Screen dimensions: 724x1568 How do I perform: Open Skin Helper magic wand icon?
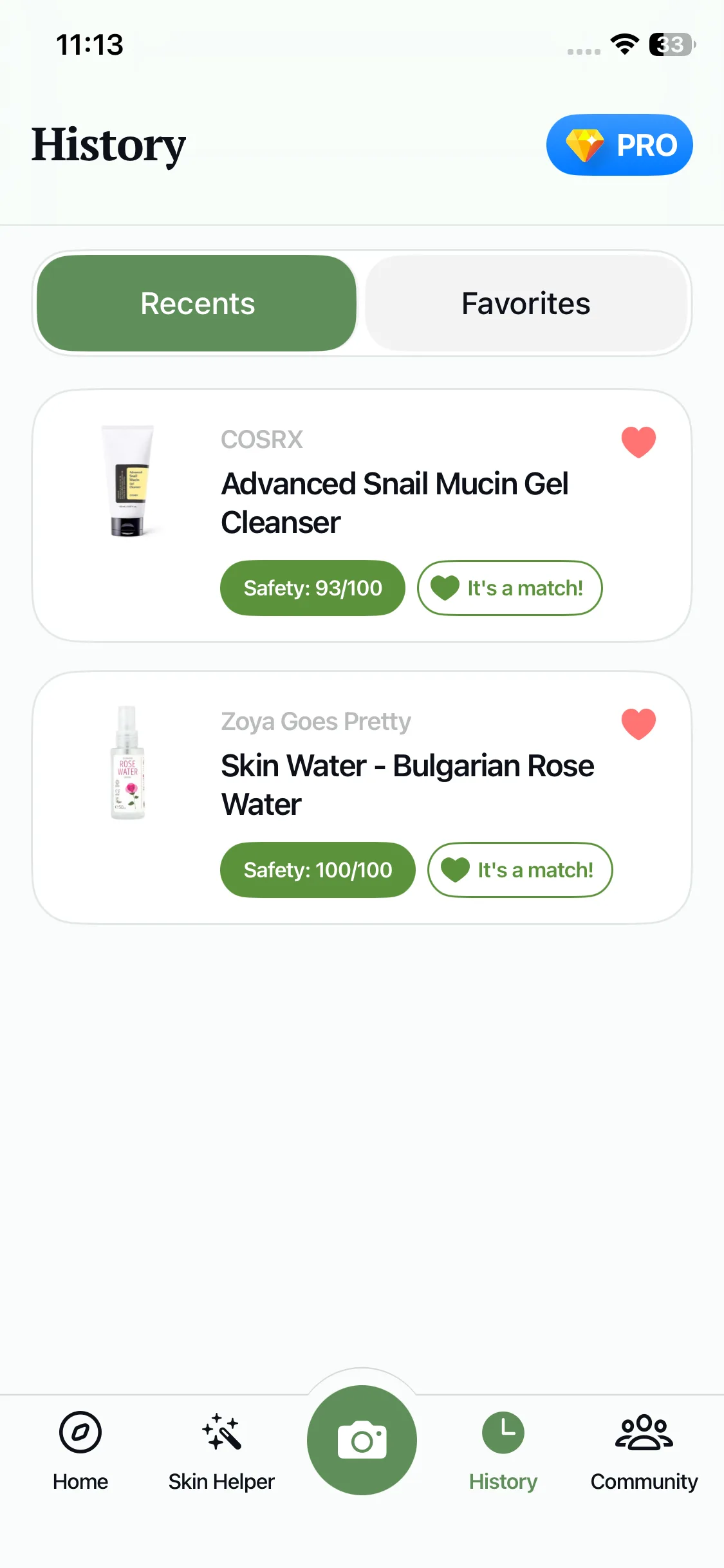click(221, 1433)
